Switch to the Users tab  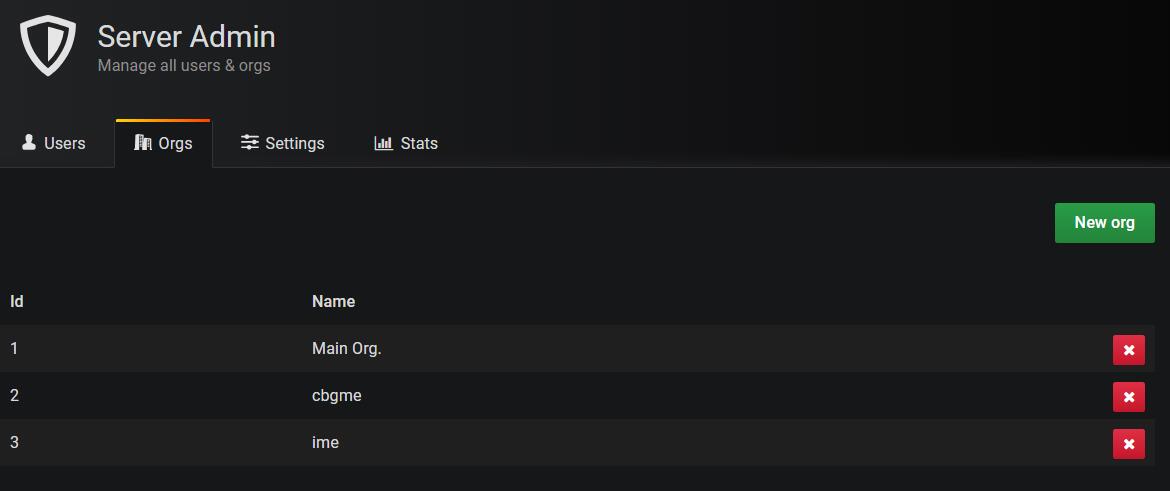[x=55, y=143]
